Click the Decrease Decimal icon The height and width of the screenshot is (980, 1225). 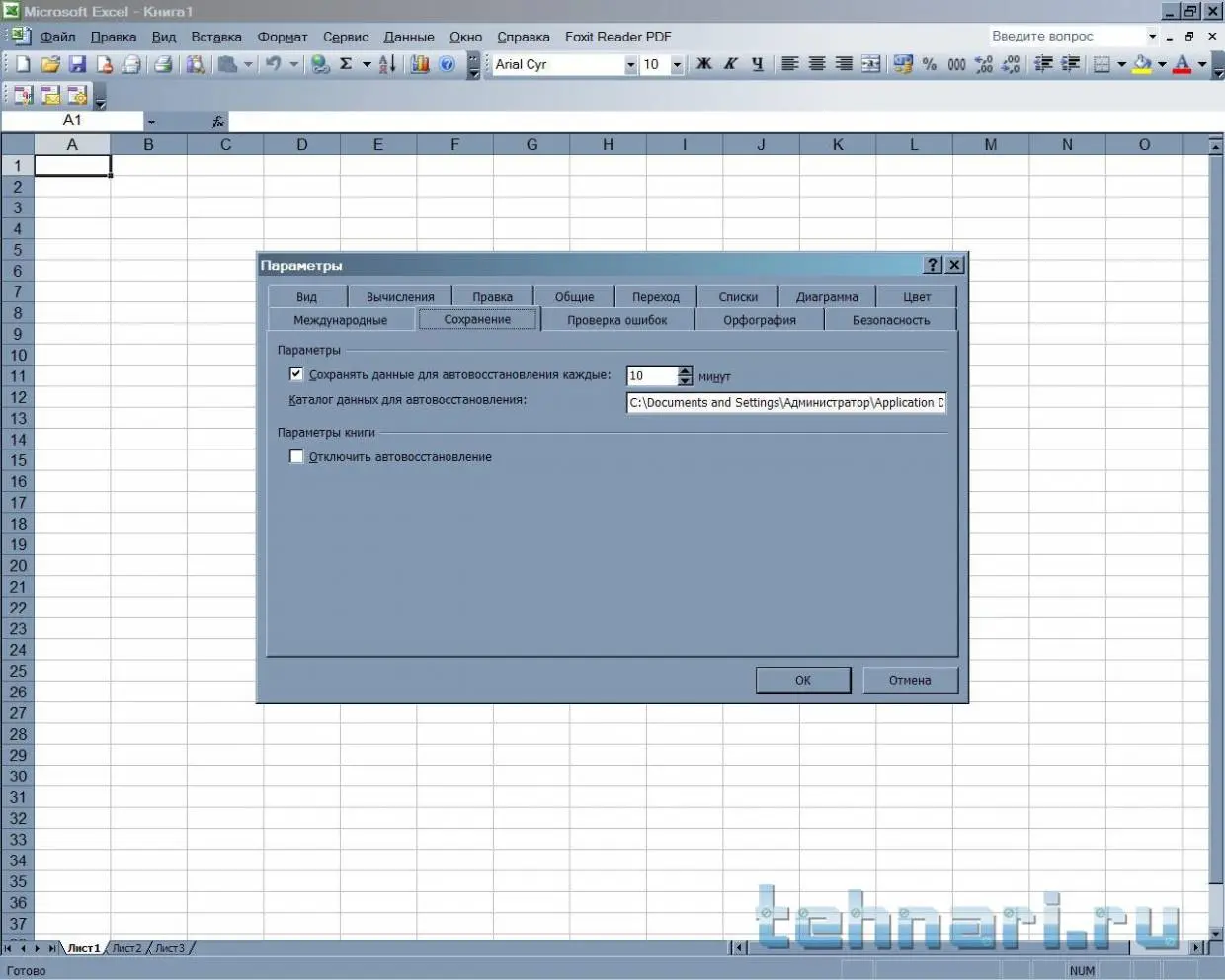[x=1010, y=64]
